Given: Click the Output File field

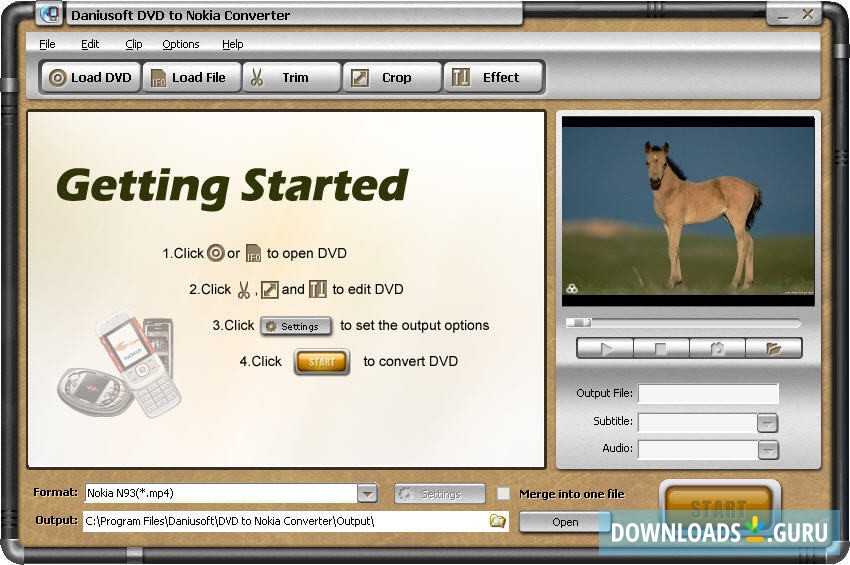Looking at the screenshot, I should coord(708,394).
